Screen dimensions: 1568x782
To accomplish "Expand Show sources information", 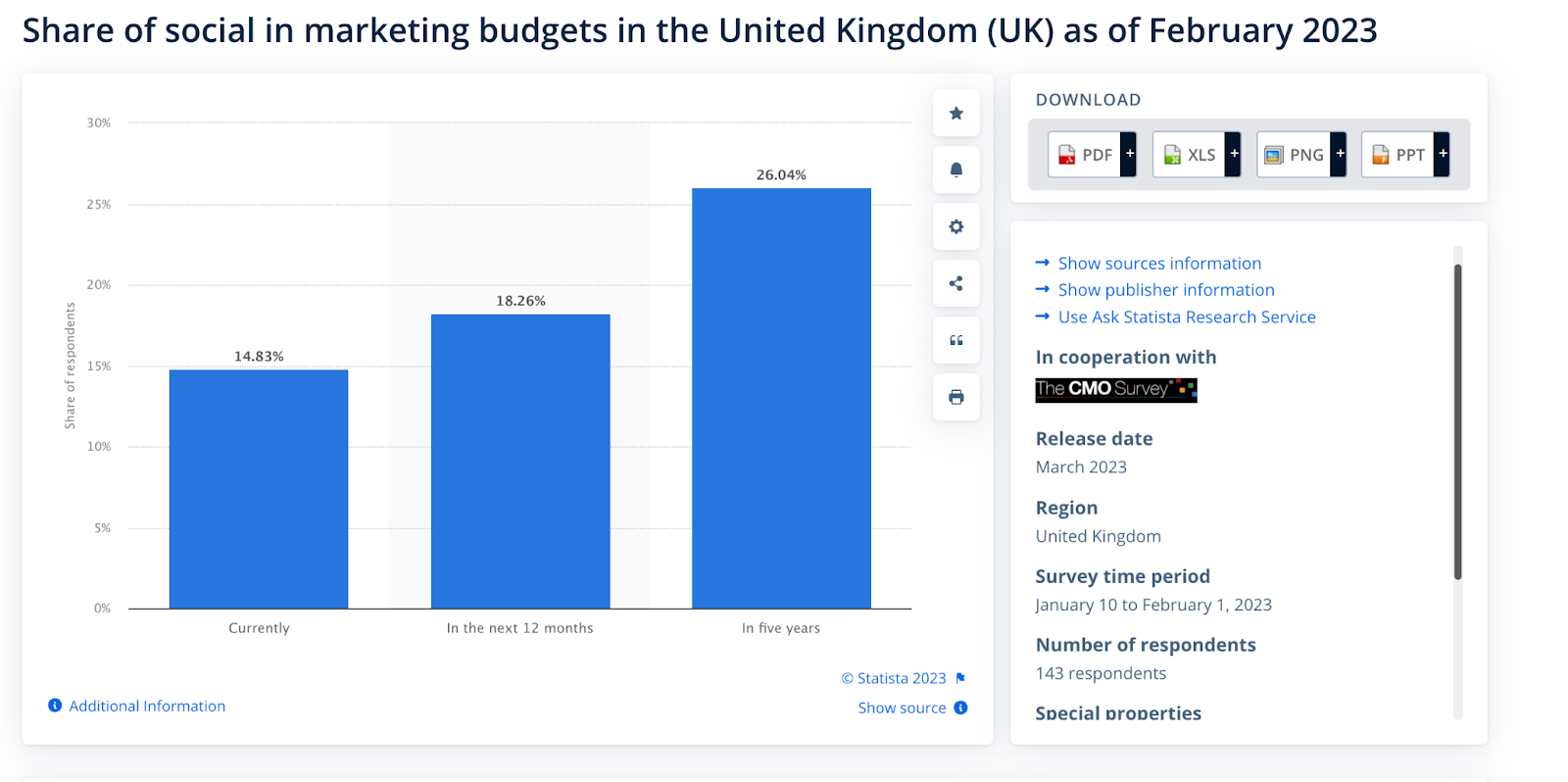I will point(1159,264).
